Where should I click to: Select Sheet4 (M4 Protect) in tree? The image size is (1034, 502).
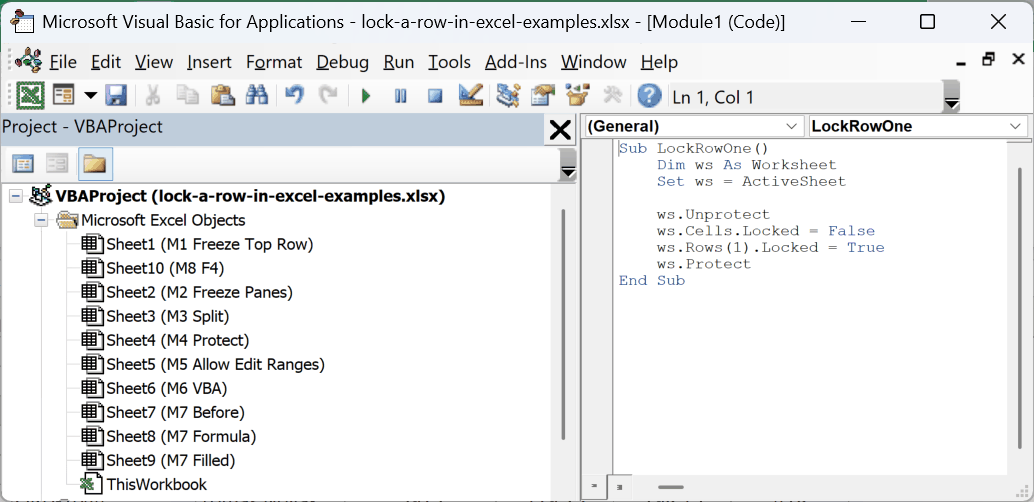tap(177, 340)
